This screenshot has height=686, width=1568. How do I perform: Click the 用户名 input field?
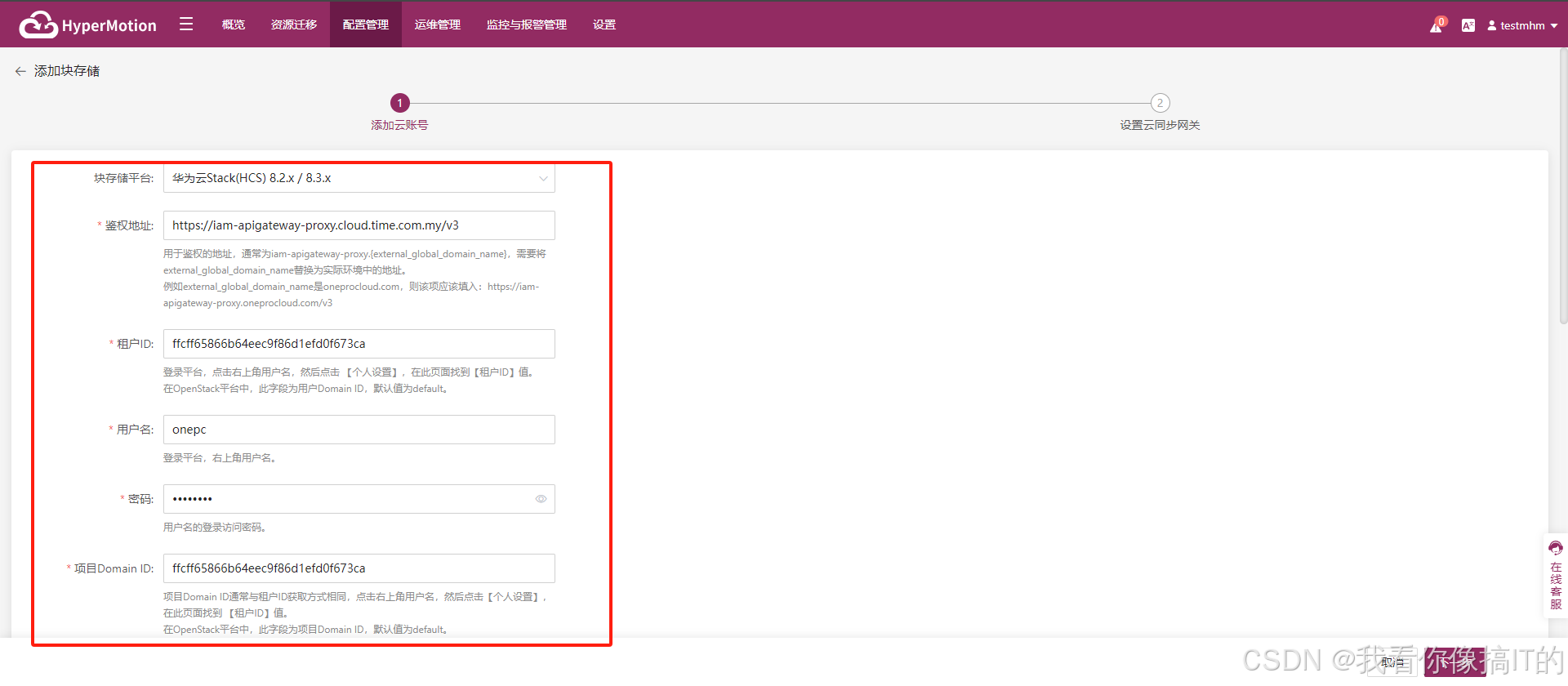359,430
